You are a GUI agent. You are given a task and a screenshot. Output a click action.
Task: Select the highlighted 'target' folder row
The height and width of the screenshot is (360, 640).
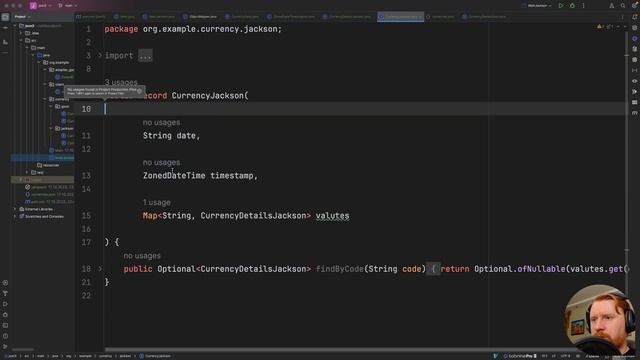tap(42, 180)
